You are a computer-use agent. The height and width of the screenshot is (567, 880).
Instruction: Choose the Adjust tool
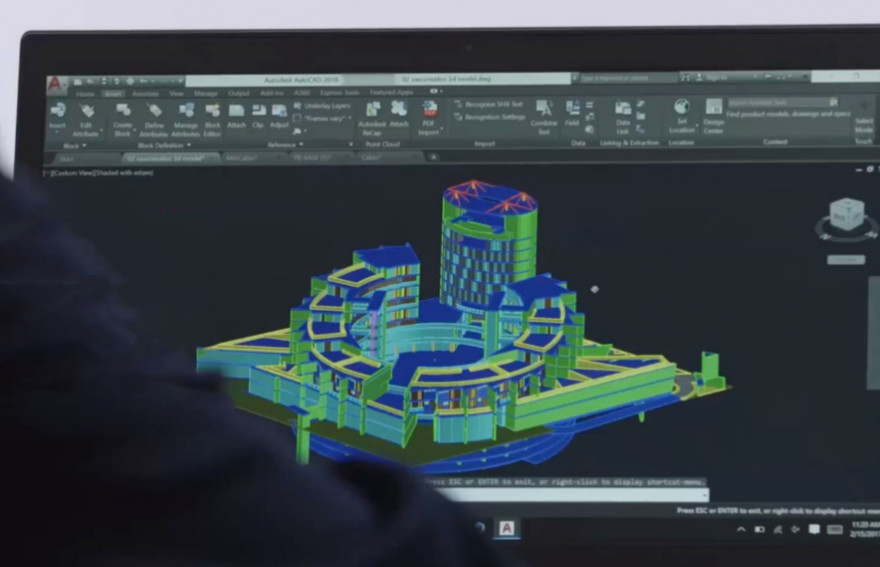tap(279, 116)
